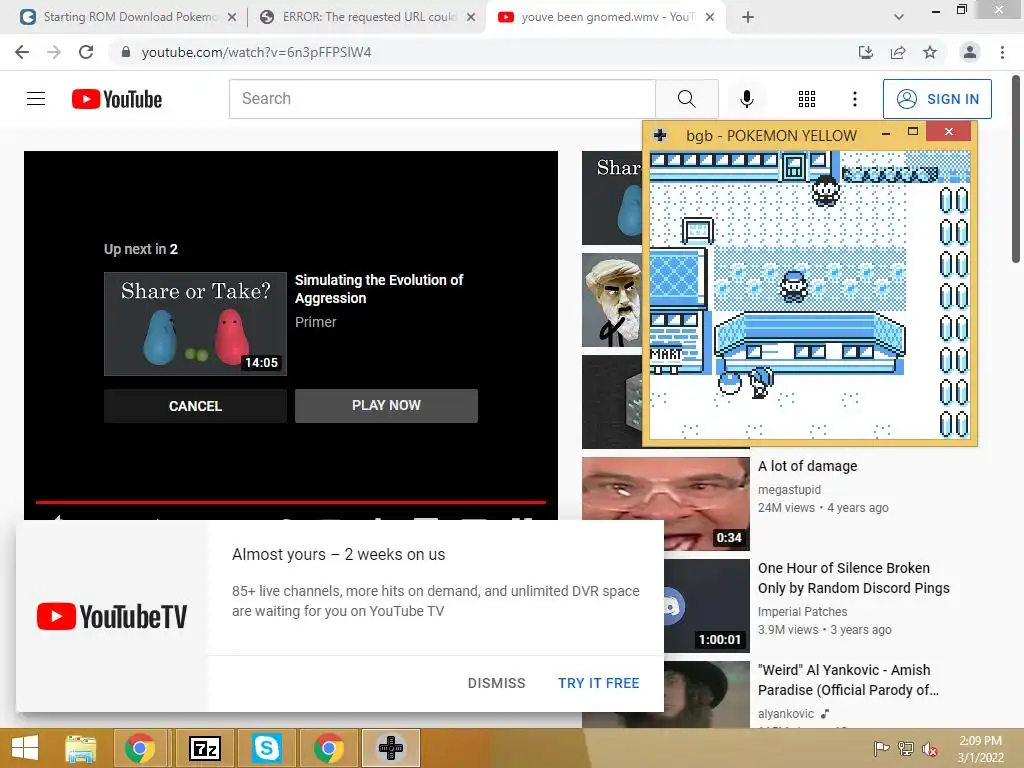Open Skype from the taskbar
The image size is (1024, 768).
coord(266,748)
